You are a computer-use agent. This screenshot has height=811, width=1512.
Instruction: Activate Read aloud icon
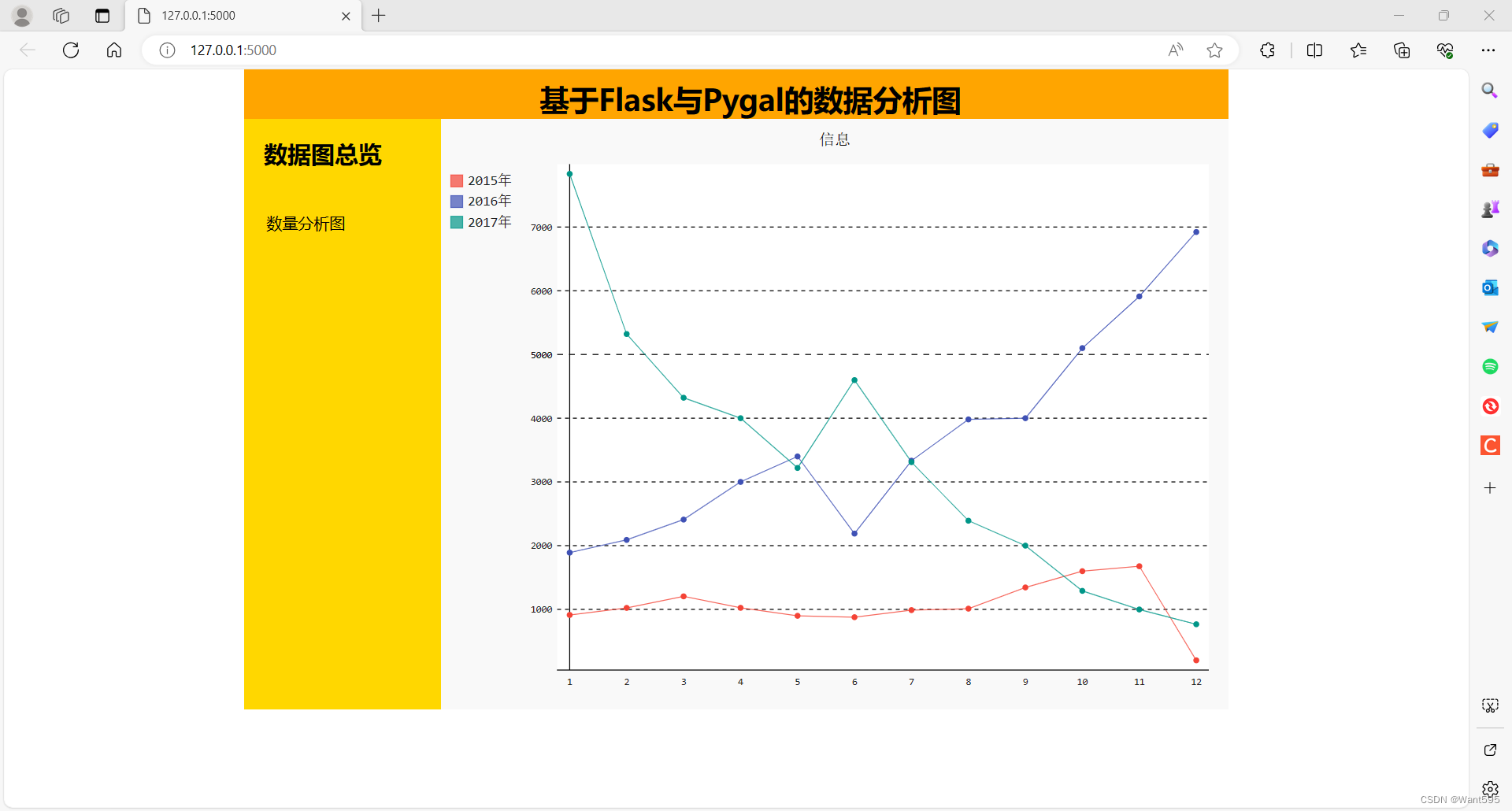[x=1176, y=50]
